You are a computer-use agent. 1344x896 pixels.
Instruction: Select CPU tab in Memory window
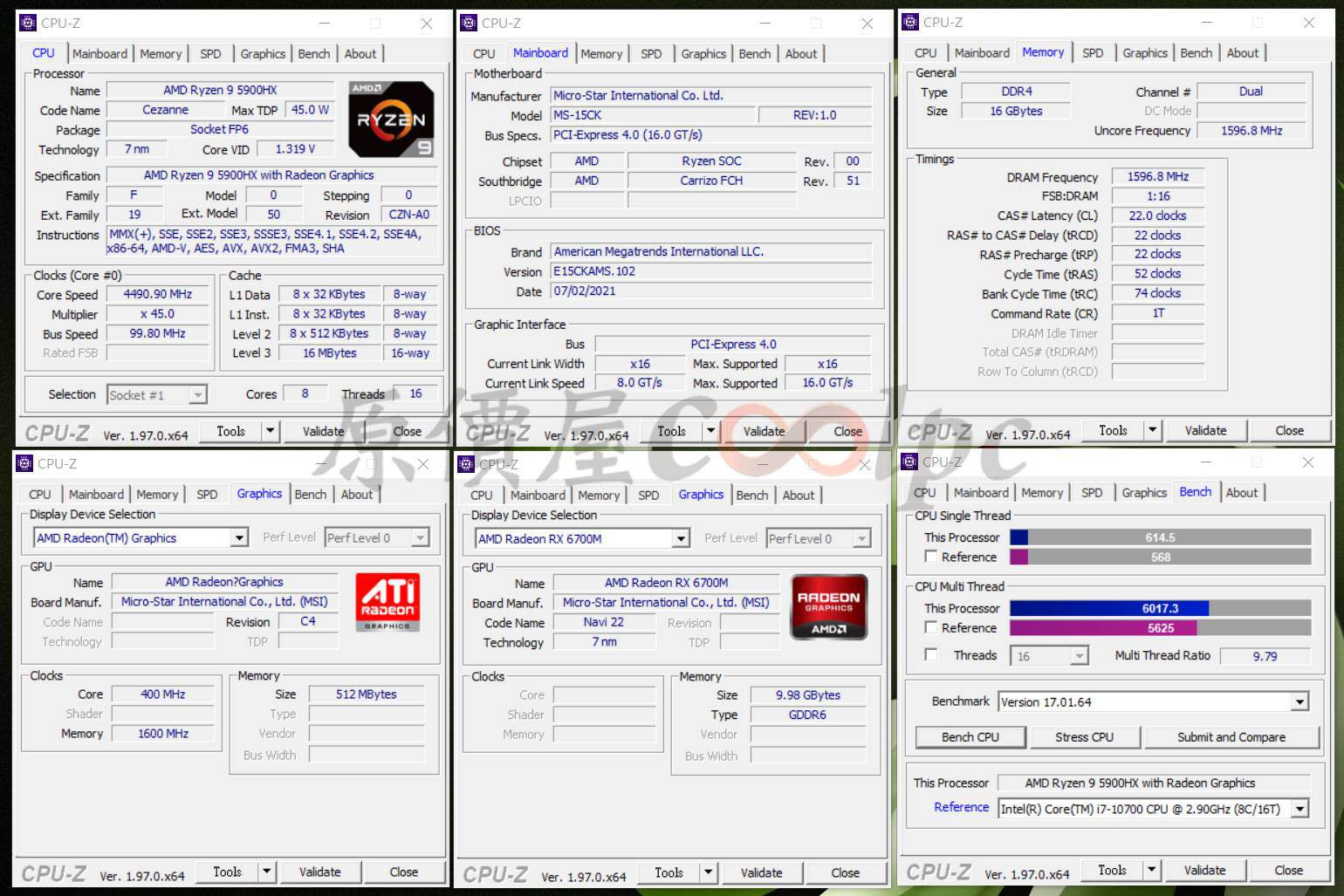(x=925, y=53)
